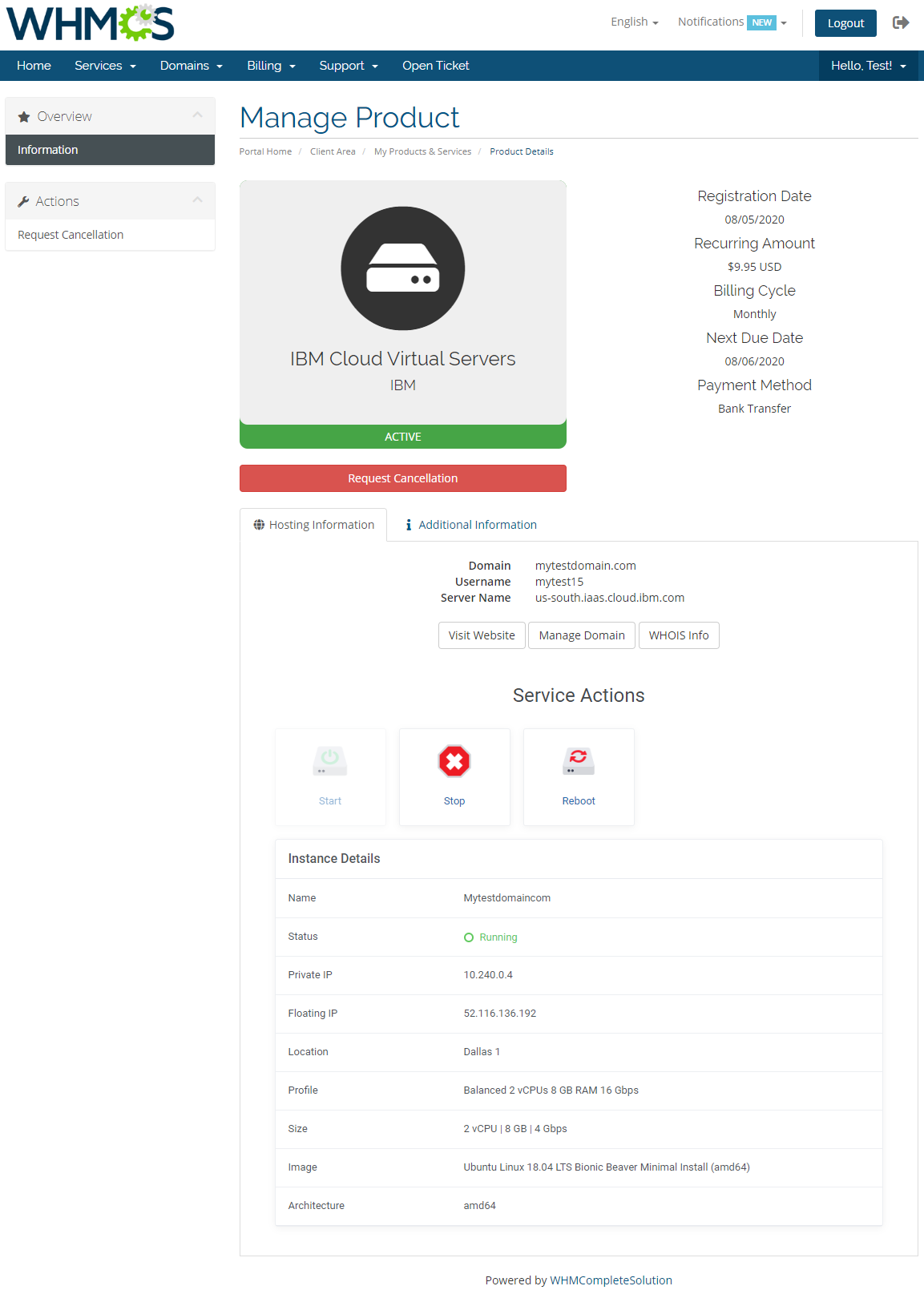The width and height of the screenshot is (924, 1294).
Task: Open the WHOIS Info button
Action: (x=678, y=635)
